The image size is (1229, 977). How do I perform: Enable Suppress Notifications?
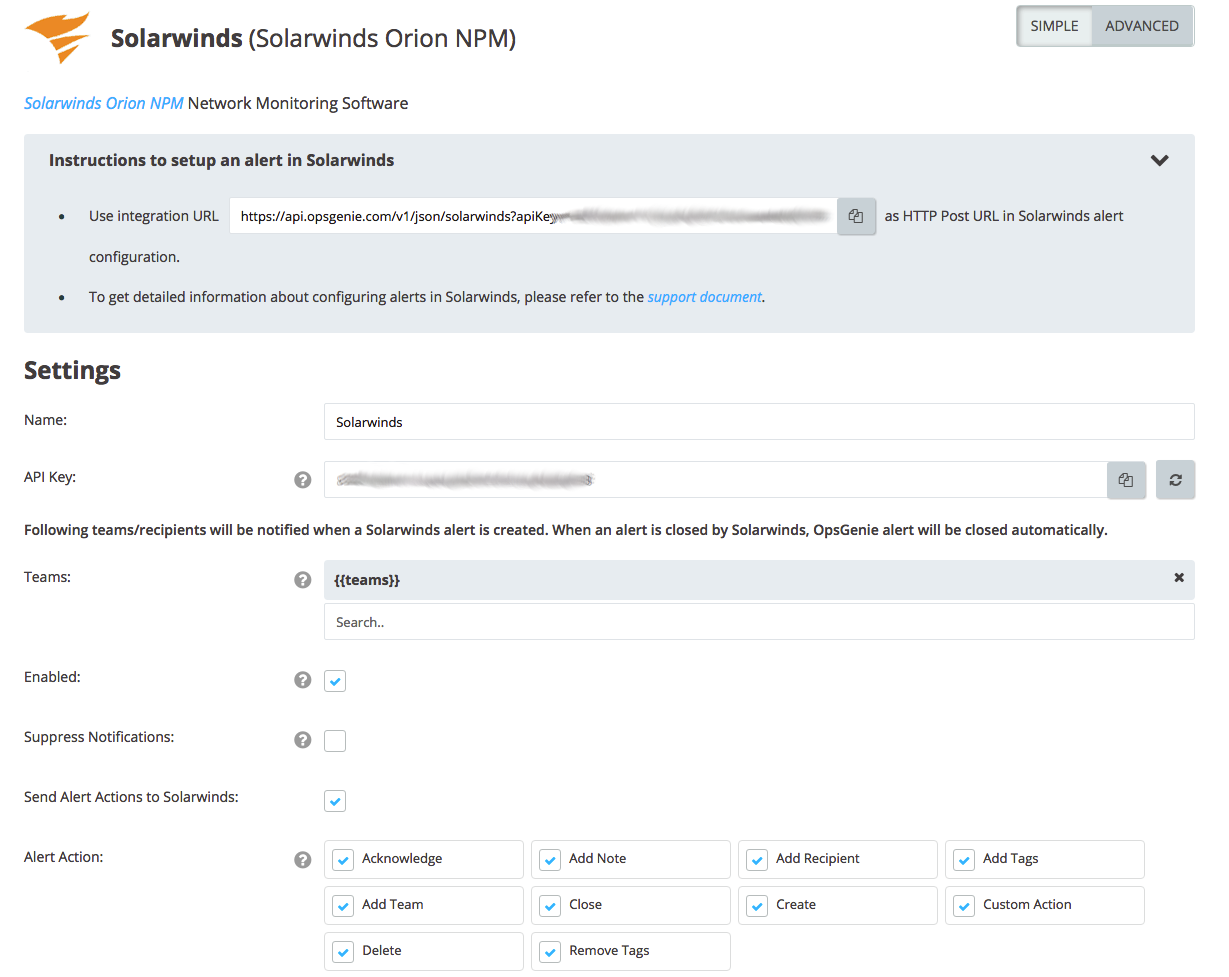[x=335, y=740]
